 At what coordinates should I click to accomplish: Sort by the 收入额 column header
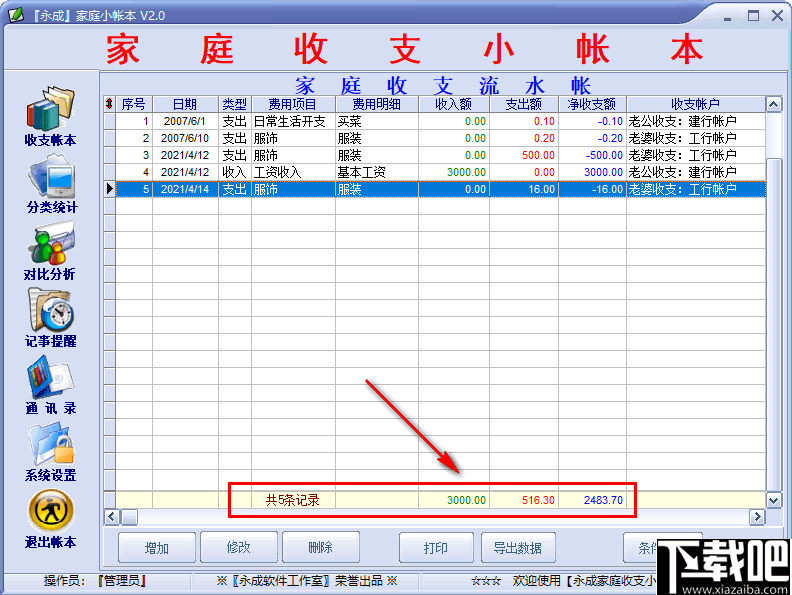tap(454, 104)
